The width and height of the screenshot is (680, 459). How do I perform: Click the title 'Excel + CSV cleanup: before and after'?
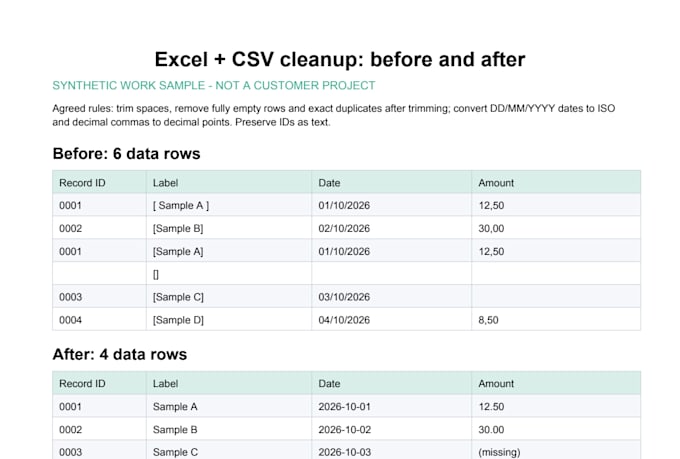[x=340, y=59]
